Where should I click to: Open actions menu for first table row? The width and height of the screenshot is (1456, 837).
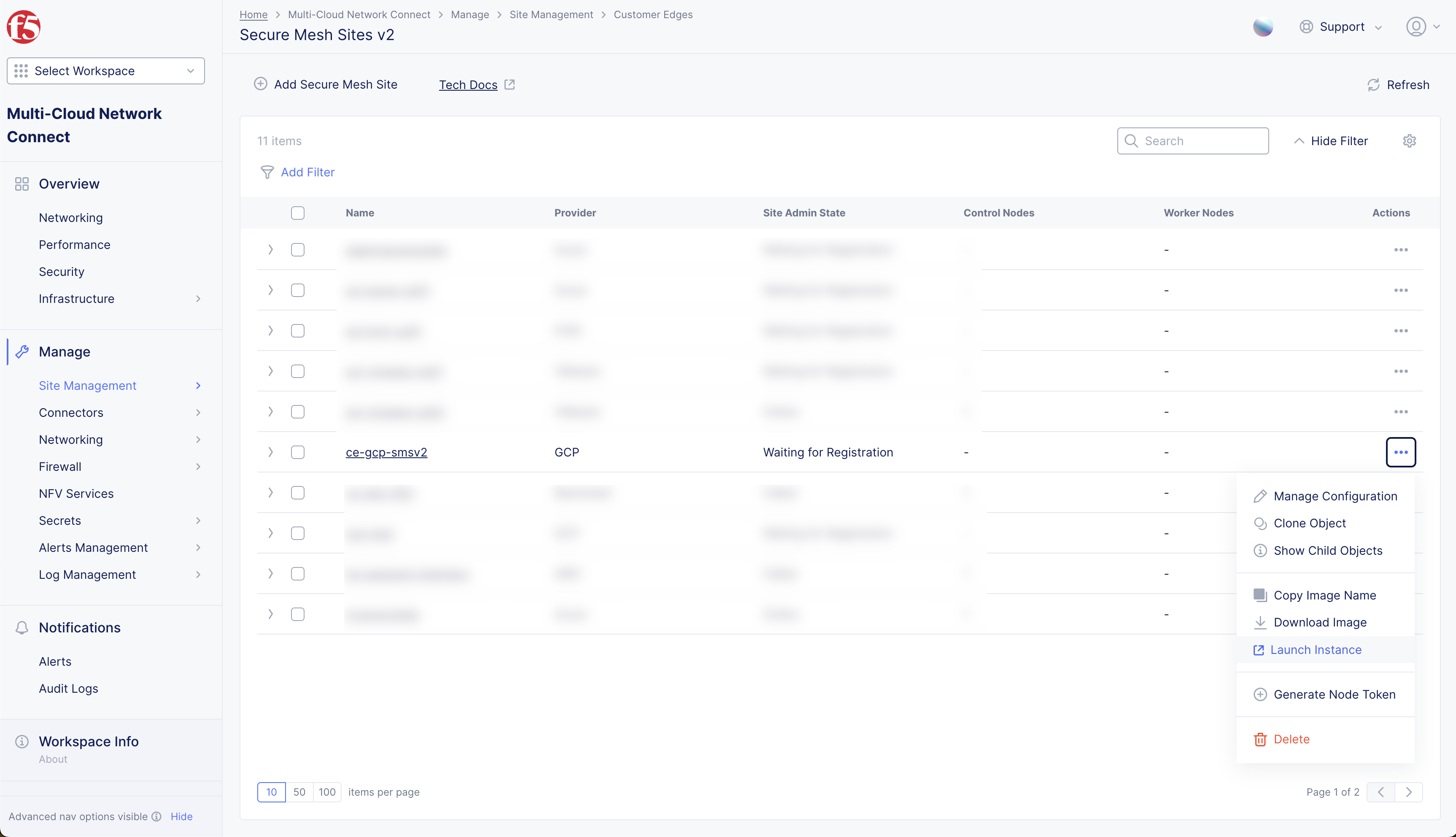coord(1401,250)
